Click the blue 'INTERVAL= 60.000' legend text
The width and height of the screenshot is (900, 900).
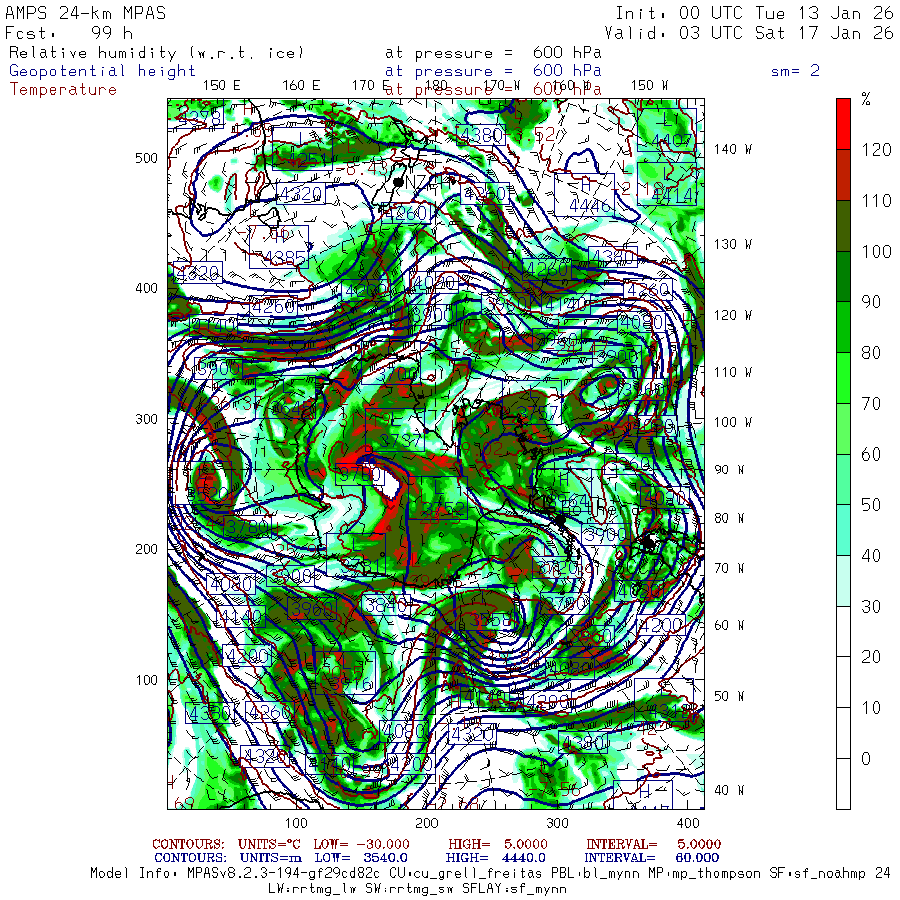coord(651,858)
